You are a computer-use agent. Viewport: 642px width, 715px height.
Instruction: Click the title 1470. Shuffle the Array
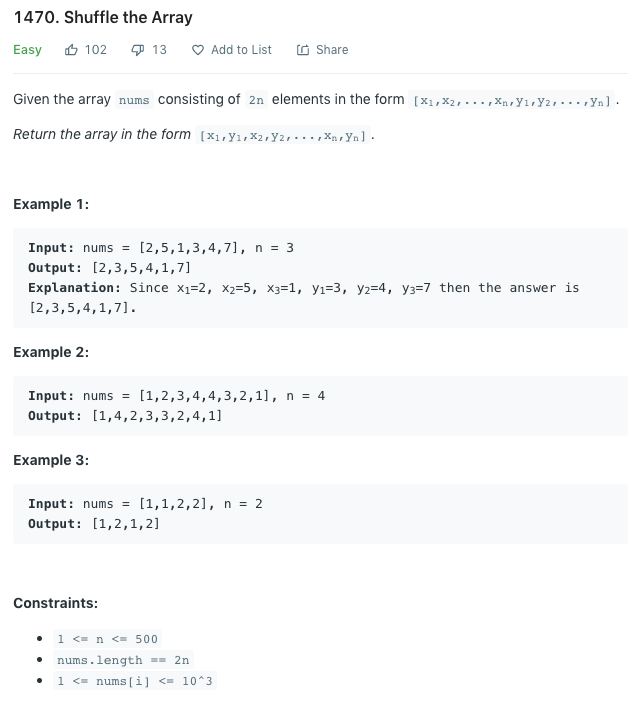click(x=103, y=17)
